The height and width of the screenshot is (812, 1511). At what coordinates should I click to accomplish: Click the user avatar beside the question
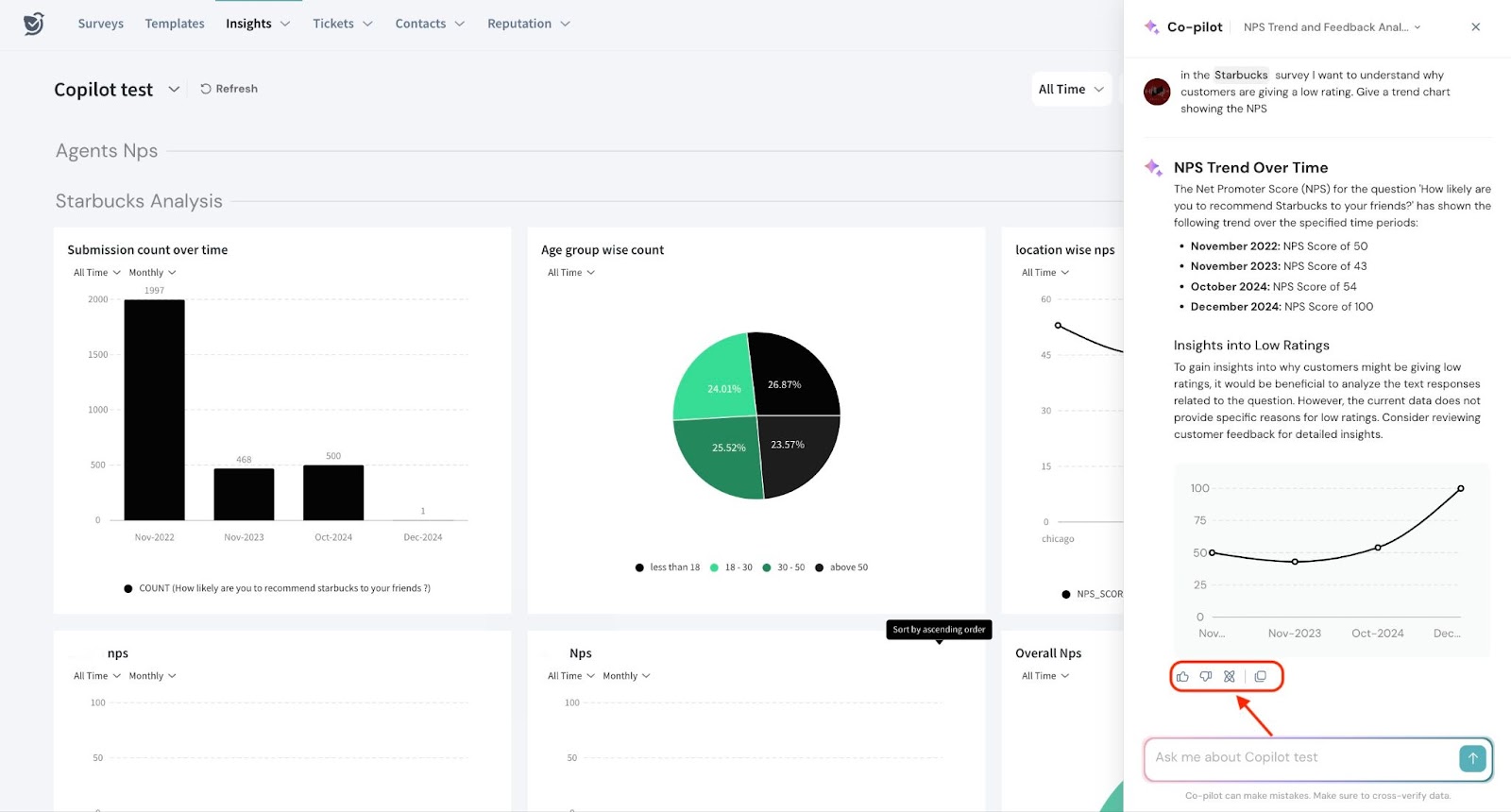[1157, 92]
